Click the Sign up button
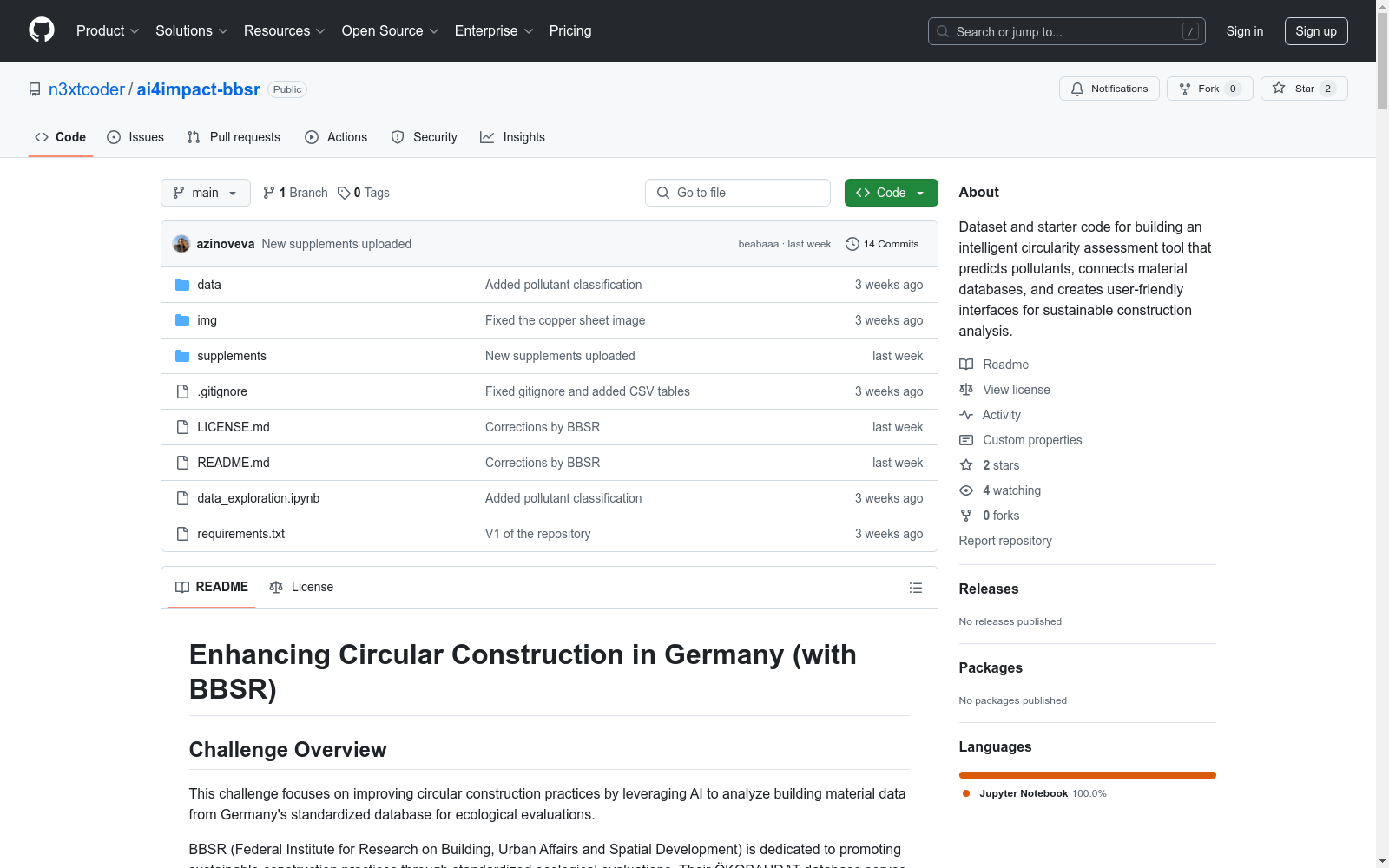1389x868 pixels. [x=1316, y=31]
